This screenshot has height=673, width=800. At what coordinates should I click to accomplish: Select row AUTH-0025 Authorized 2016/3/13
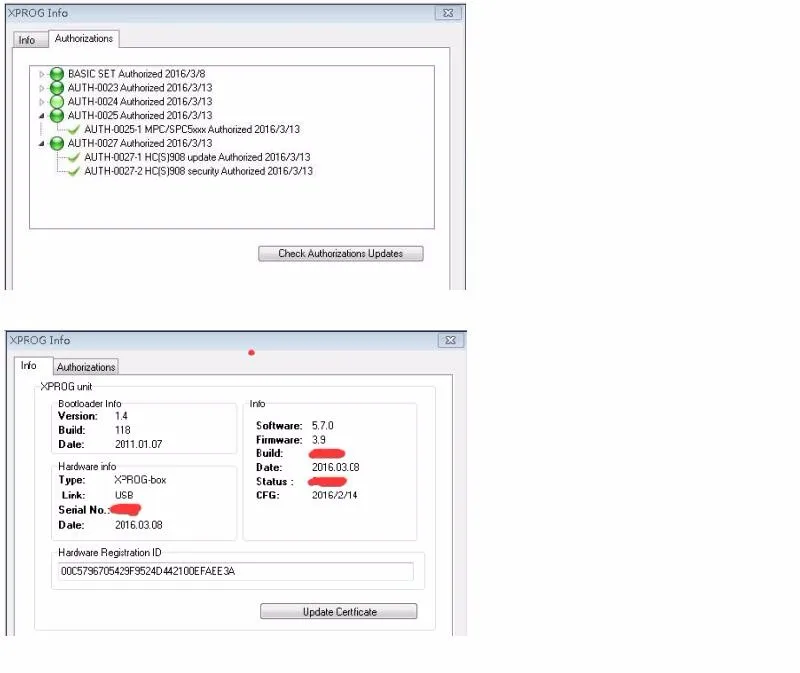coord(140,115)
